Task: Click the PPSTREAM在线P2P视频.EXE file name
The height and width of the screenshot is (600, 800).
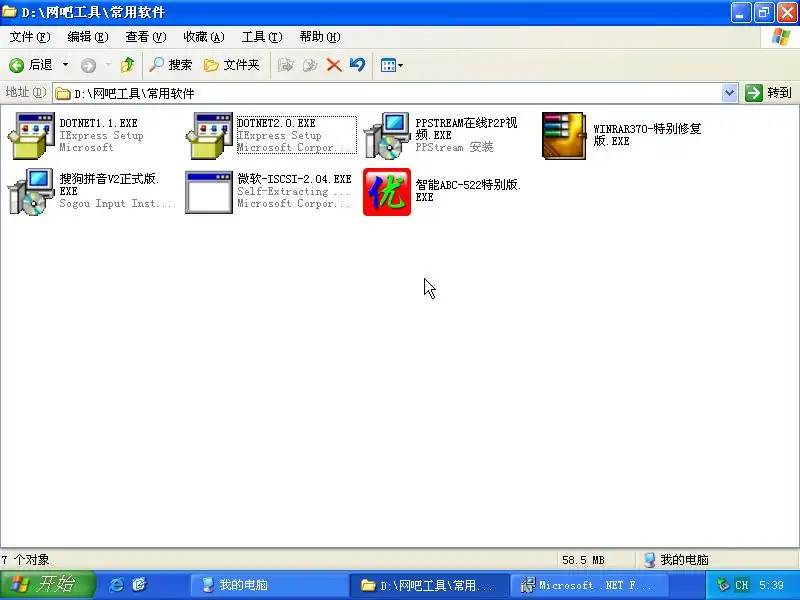Action: [x=466, y=129]
